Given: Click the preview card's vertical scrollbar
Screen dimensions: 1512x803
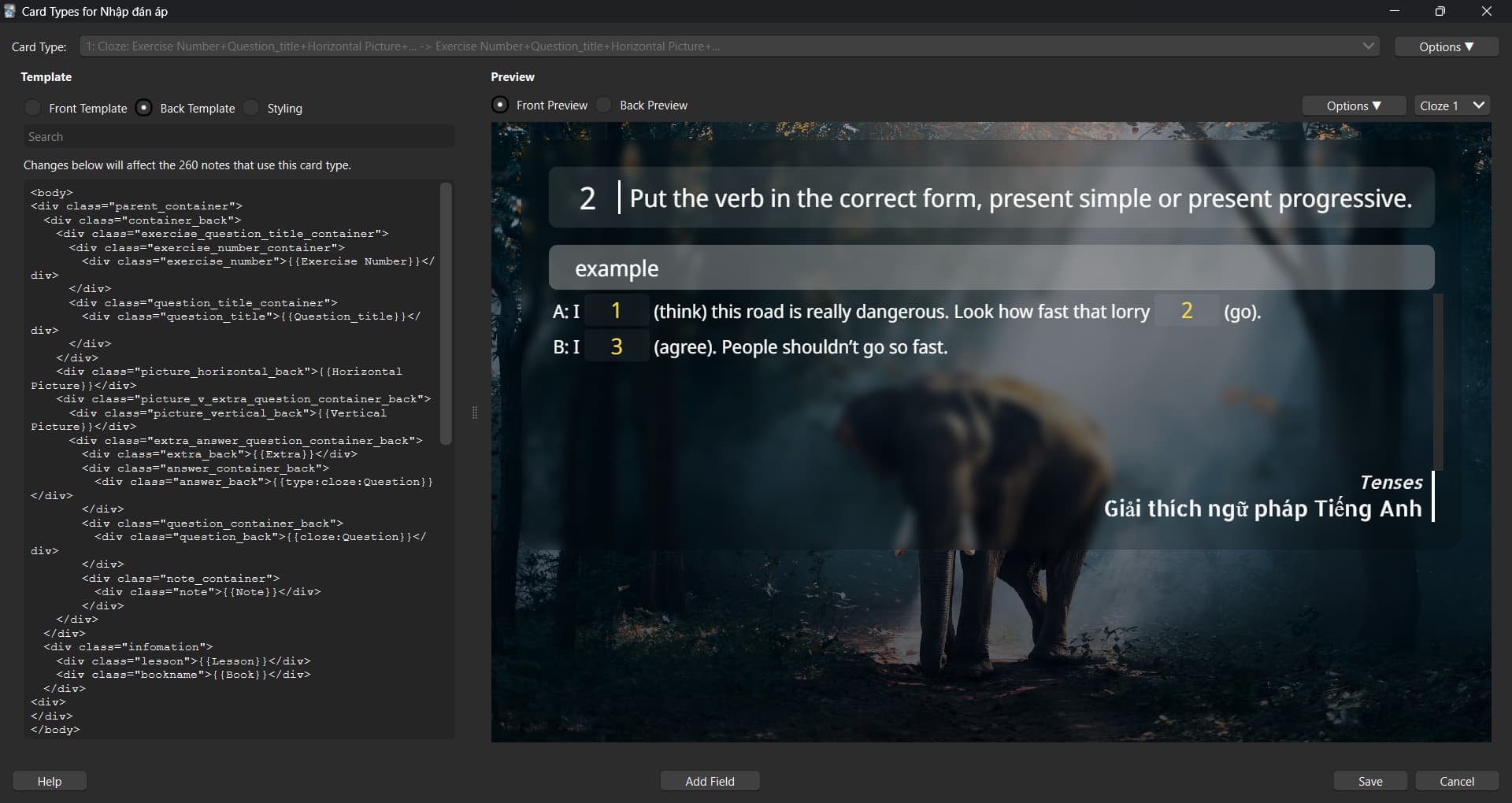Looking at the screenshot, I should point(1438,381).
